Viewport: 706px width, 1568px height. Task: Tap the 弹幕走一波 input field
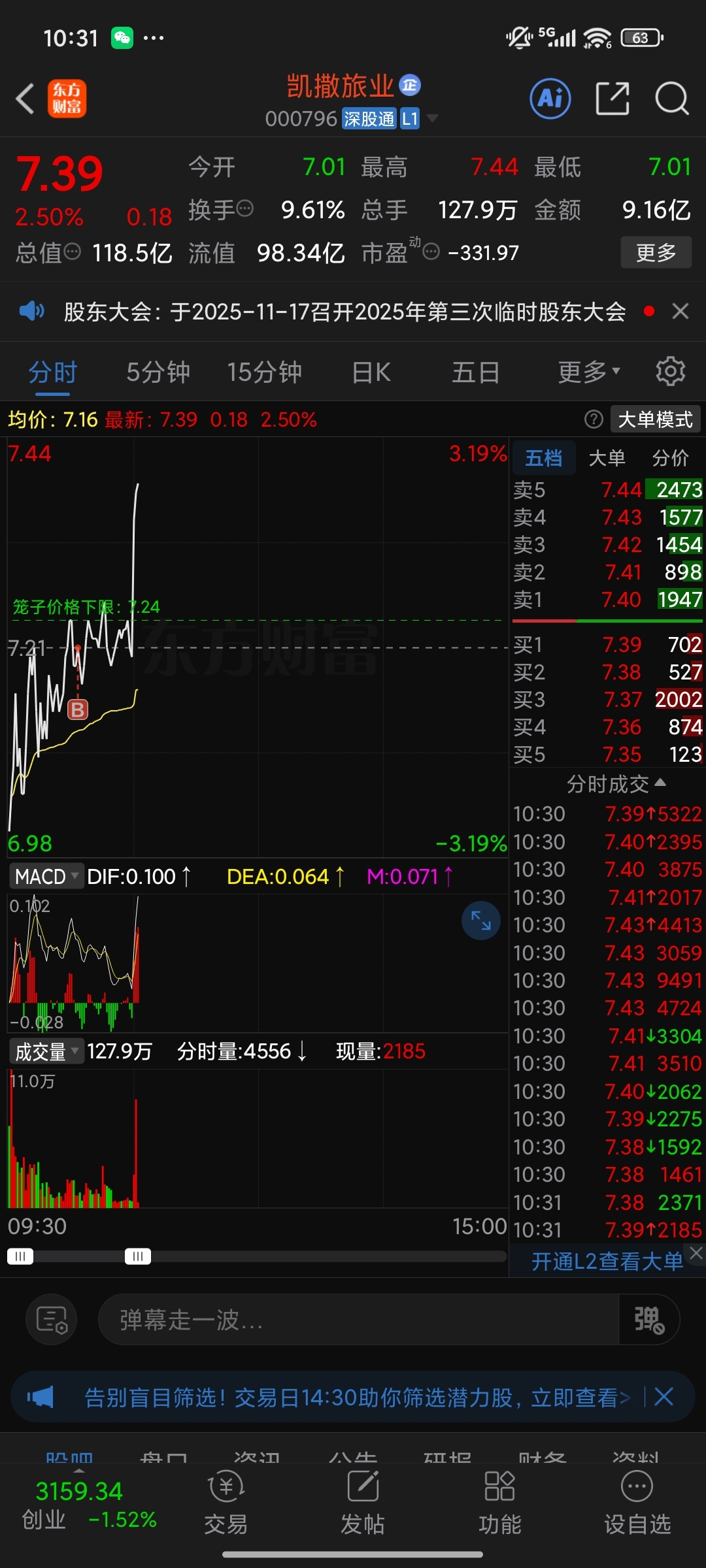358,1319
